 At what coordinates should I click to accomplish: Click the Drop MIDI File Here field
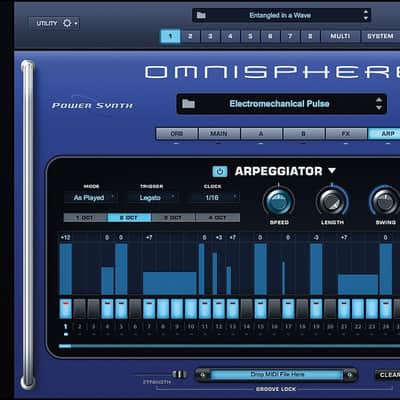click(x=277, y=374)
